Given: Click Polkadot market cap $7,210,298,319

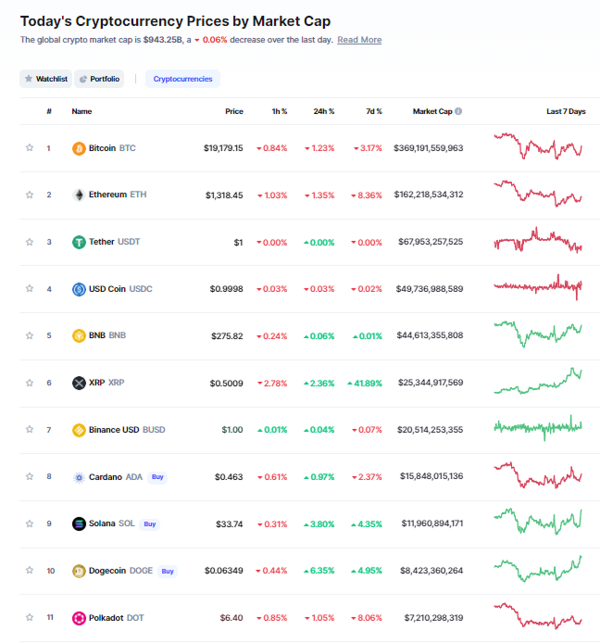Looking at the screenshot, I should pos(433,618).
